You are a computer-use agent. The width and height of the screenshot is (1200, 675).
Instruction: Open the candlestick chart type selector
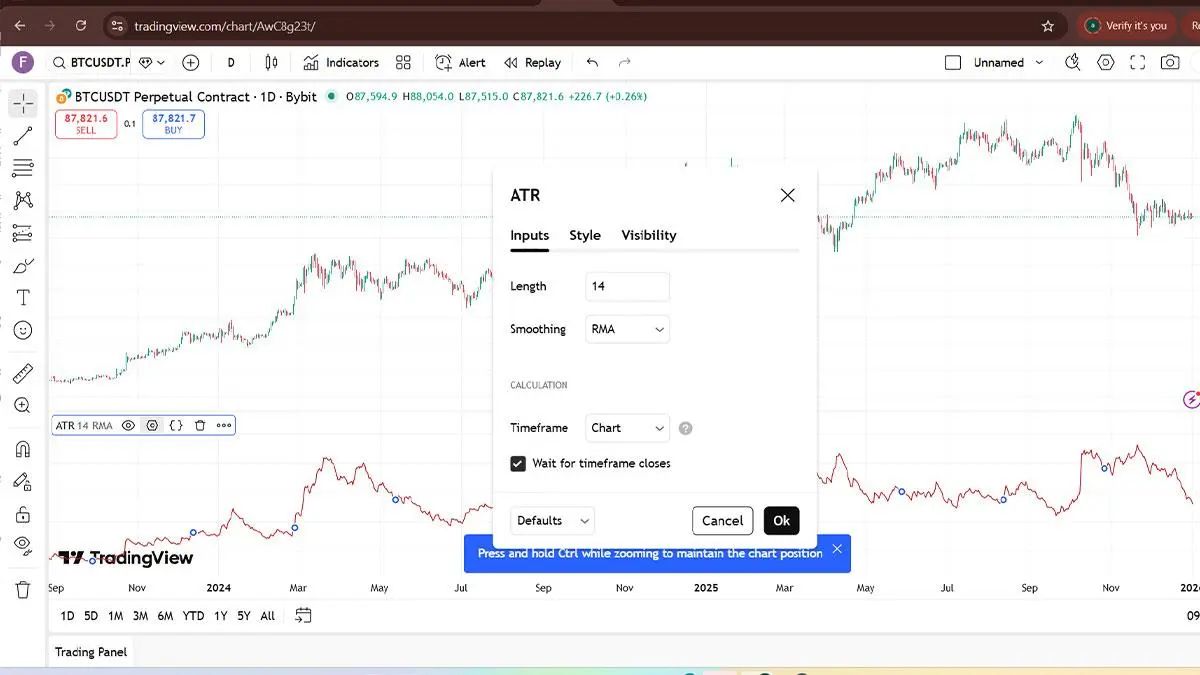(271, 62)
